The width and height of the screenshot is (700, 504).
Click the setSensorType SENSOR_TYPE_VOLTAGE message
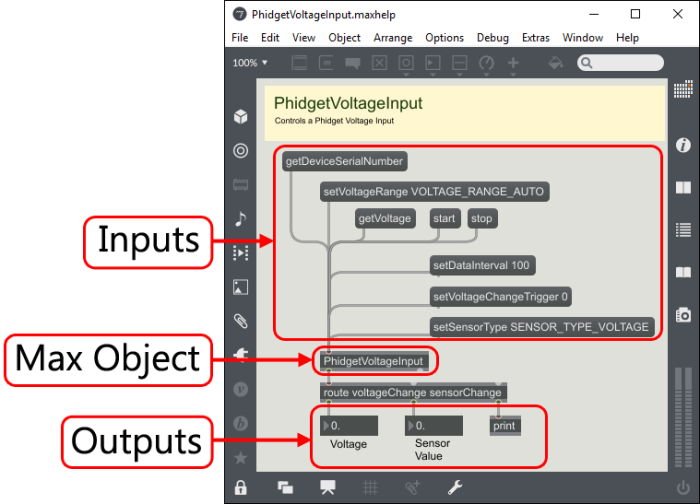point(542,327)
